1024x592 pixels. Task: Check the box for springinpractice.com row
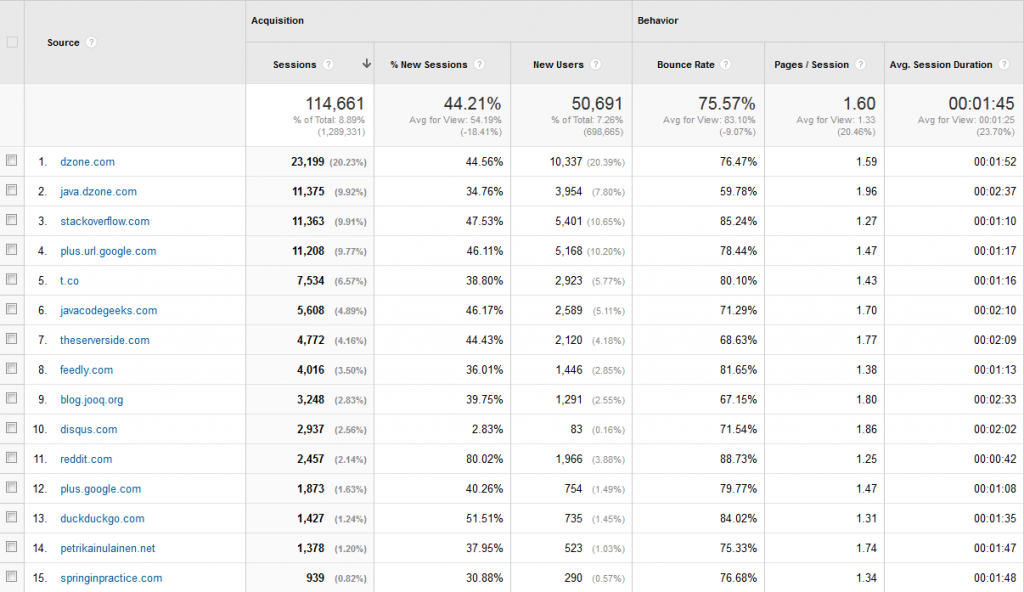pos(12,576)
